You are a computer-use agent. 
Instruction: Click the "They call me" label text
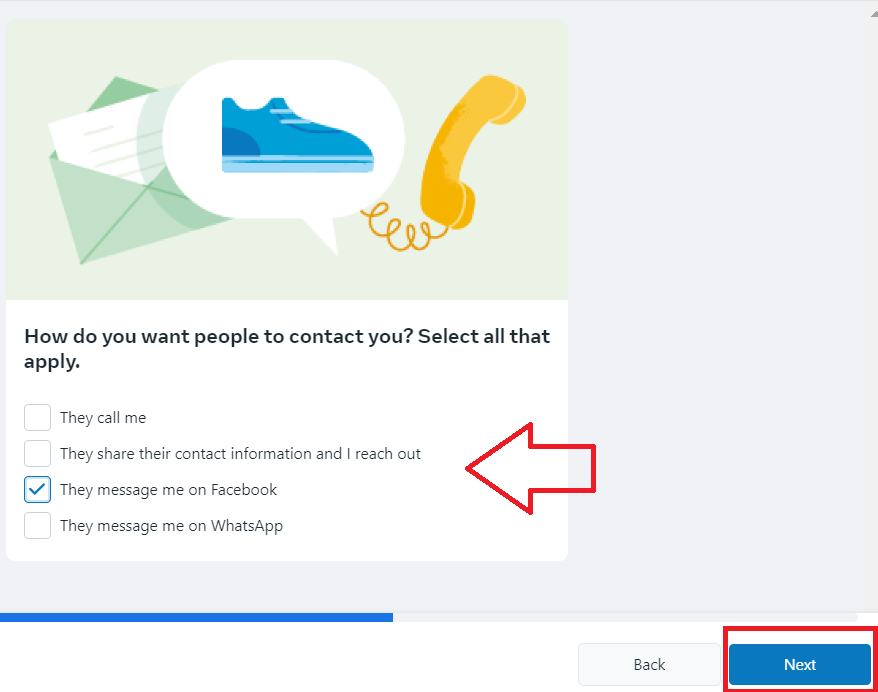(103, 418)
